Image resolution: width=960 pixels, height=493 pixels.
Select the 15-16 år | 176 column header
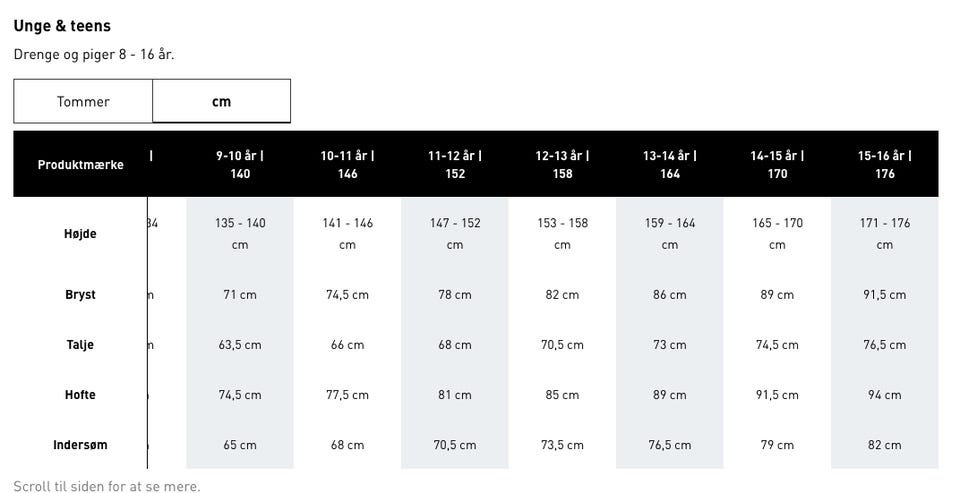pyautogui.click(x=885, y=164)
